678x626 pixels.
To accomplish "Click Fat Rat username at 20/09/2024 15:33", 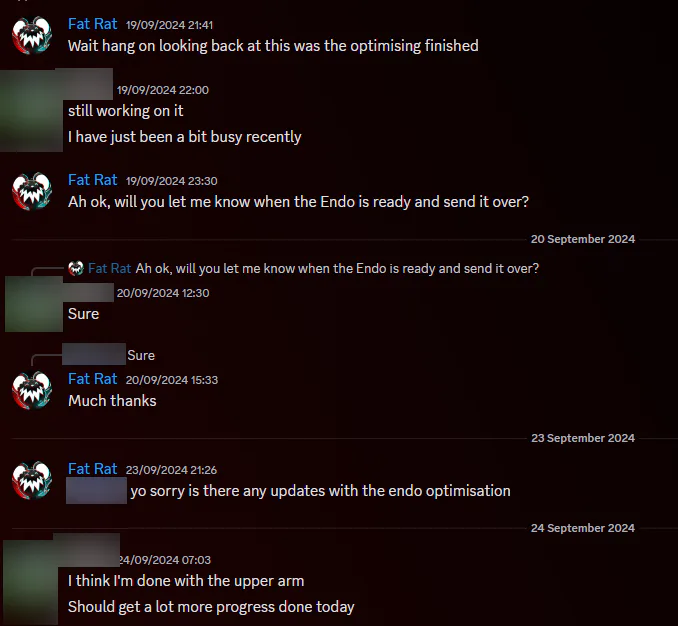I will (x=93, y=379).
